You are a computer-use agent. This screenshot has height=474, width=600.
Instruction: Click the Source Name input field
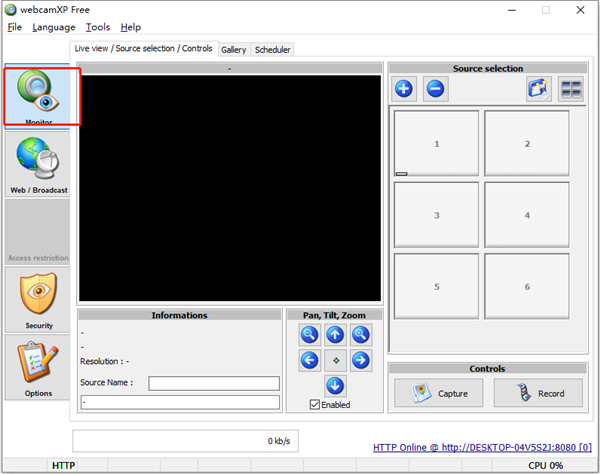pyautogui.click(x=214, y=383)
